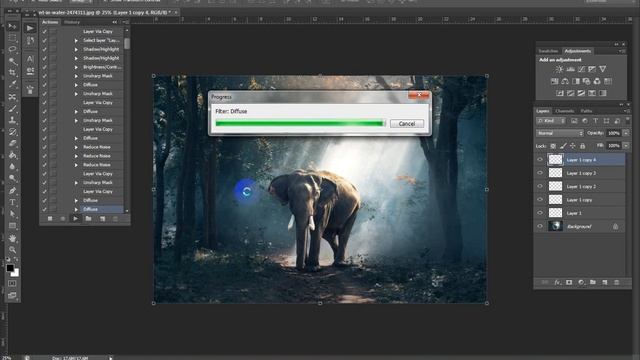Add a Color Balance adjustment
The width and height of the screenshot is (640, 360).
565,81
